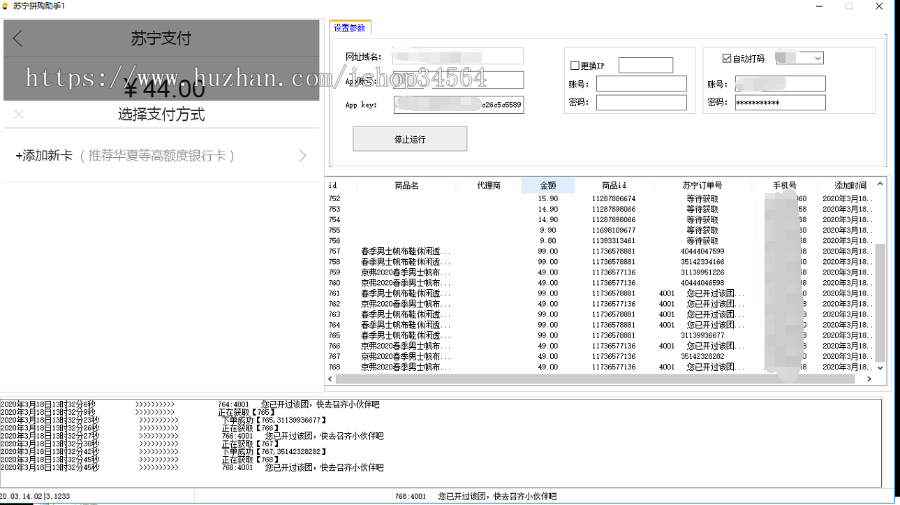Screen dimensions: 900x505
Task: Select the 15.90 amount cell
Action: (548, 199)
